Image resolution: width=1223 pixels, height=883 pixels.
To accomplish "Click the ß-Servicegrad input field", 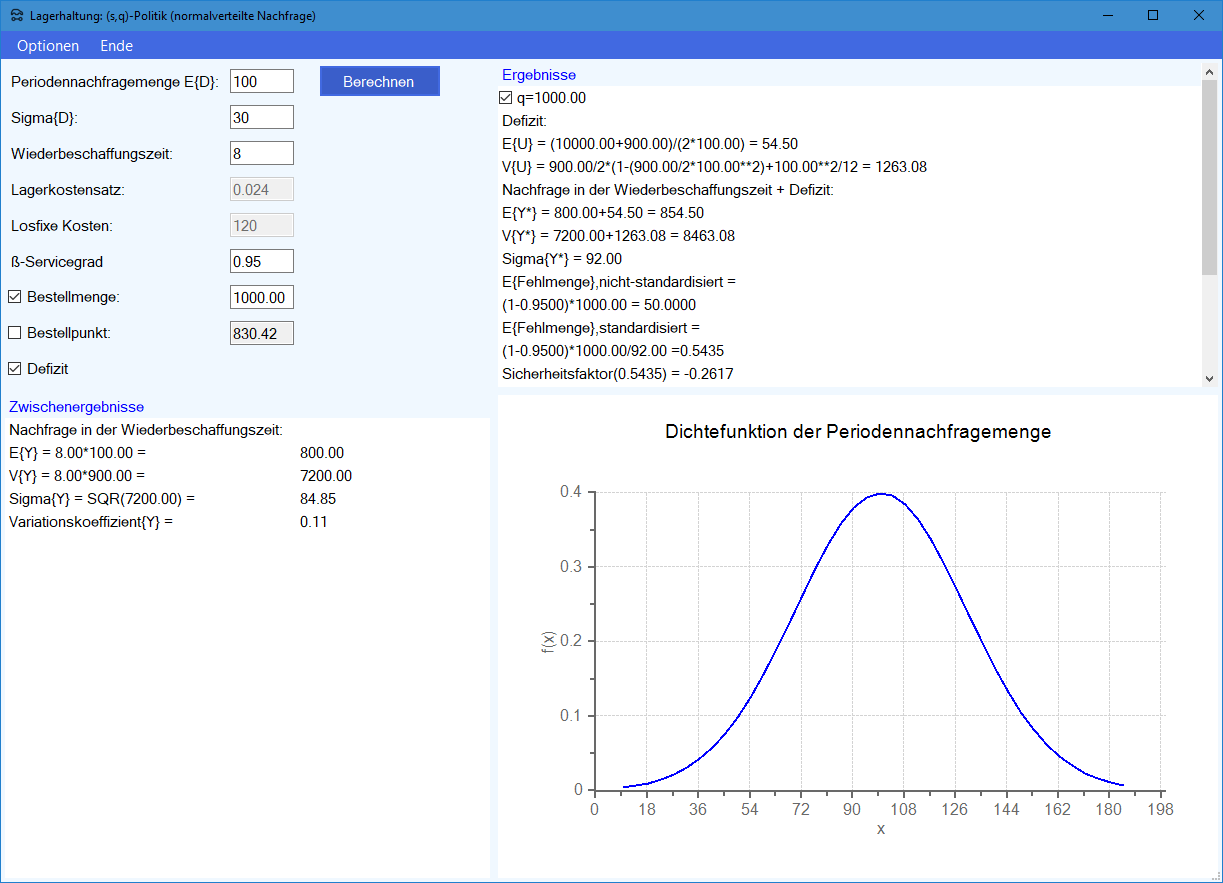I will click(x=261, y=261).
